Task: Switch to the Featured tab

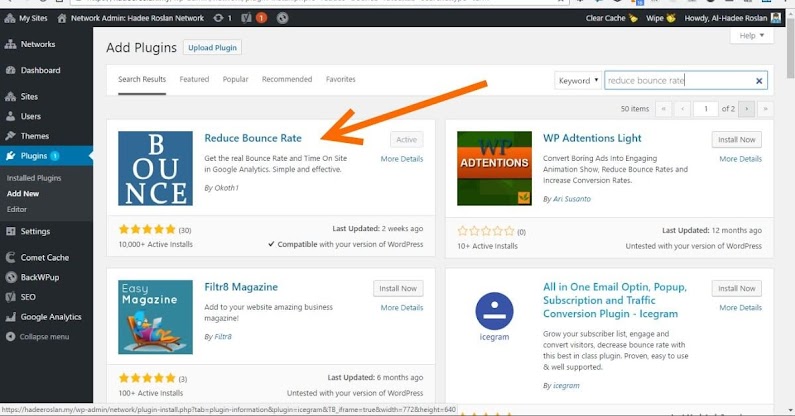Action: [x=194, y=79]
